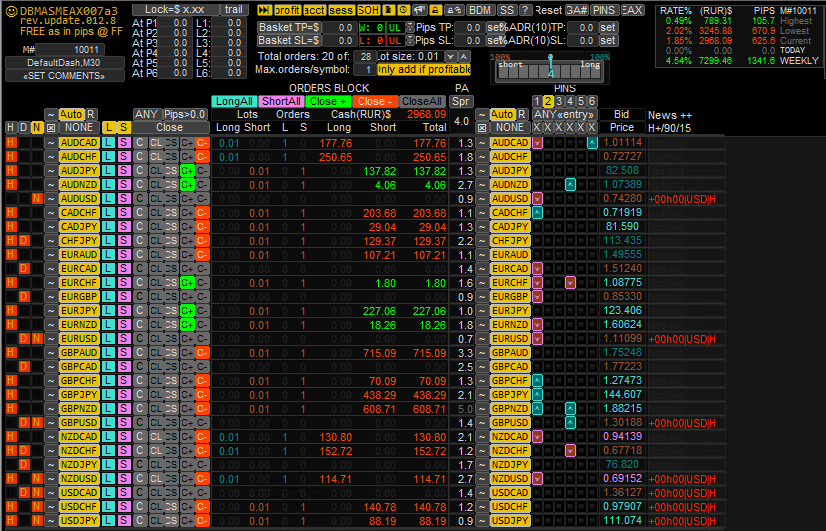826x531 pixels.
Task: Click the Basket TP=$ value field
Action: click(x=339, y=27)
